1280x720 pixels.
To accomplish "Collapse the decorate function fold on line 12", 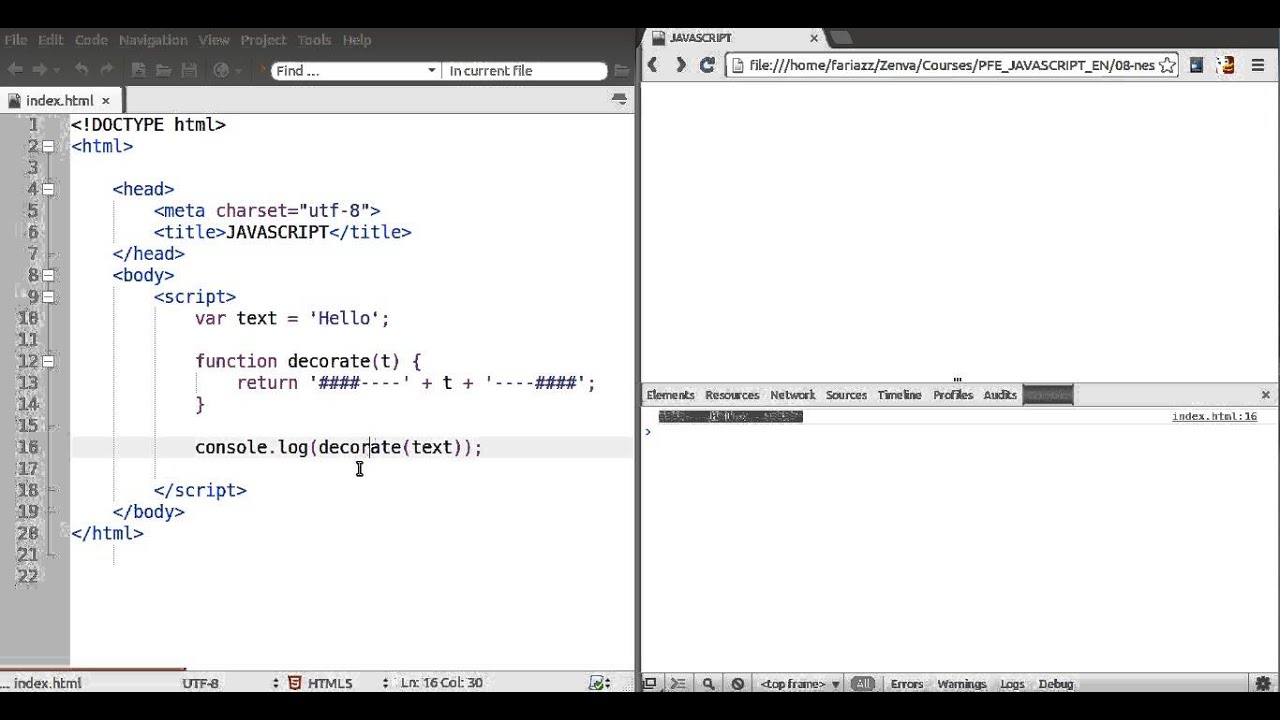I will tap(48, 361).
